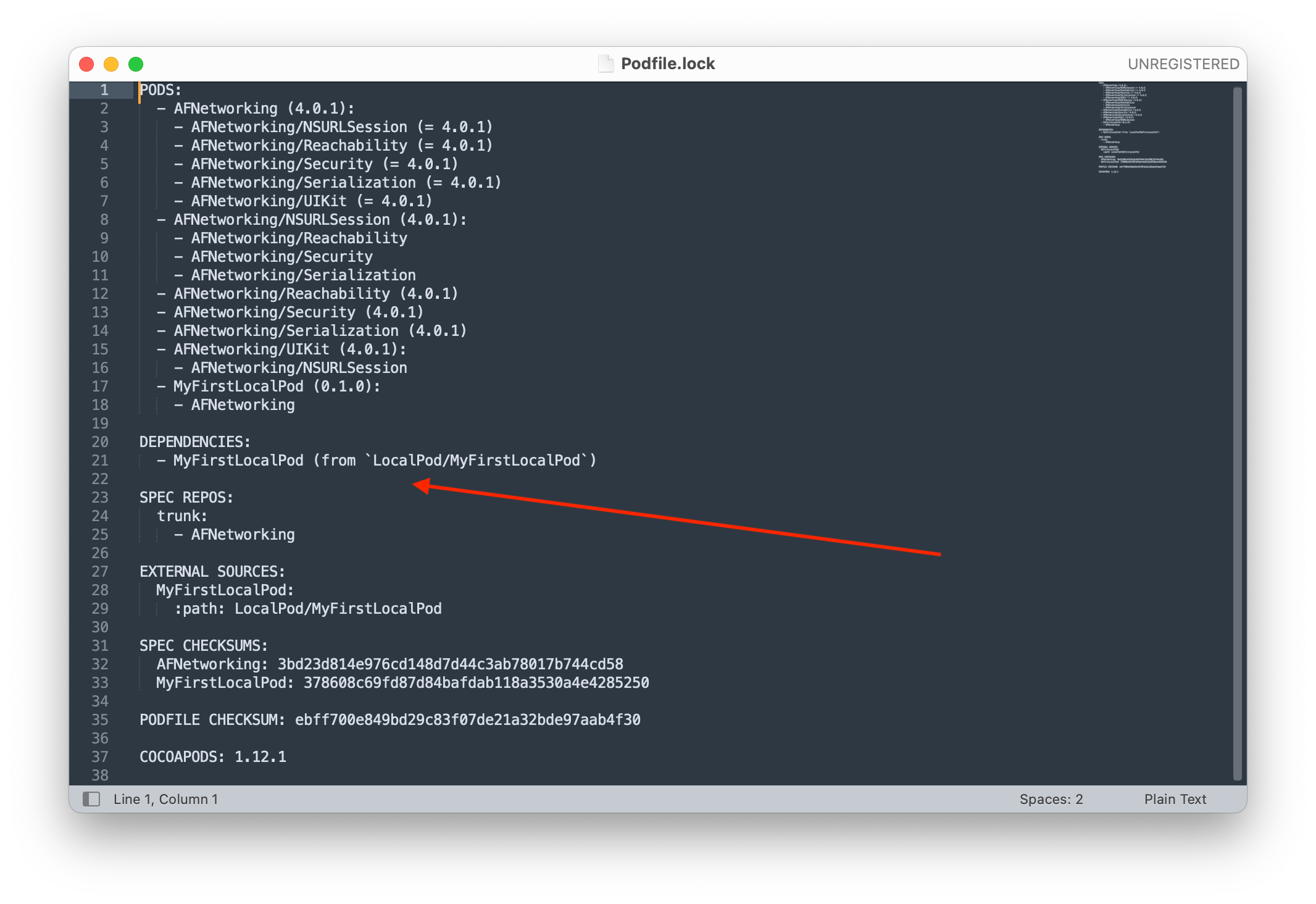Click the 'trunk:' line
The image size is (1316, 904).
(182, 516)
